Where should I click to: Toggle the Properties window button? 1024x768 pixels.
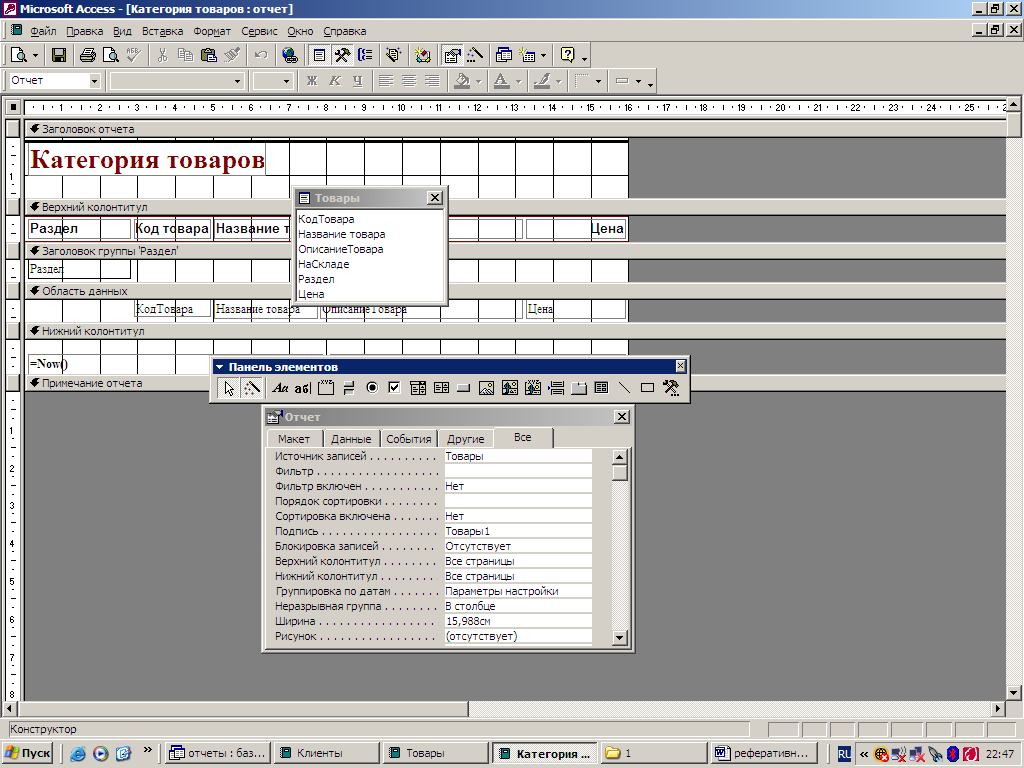point(452,56)
